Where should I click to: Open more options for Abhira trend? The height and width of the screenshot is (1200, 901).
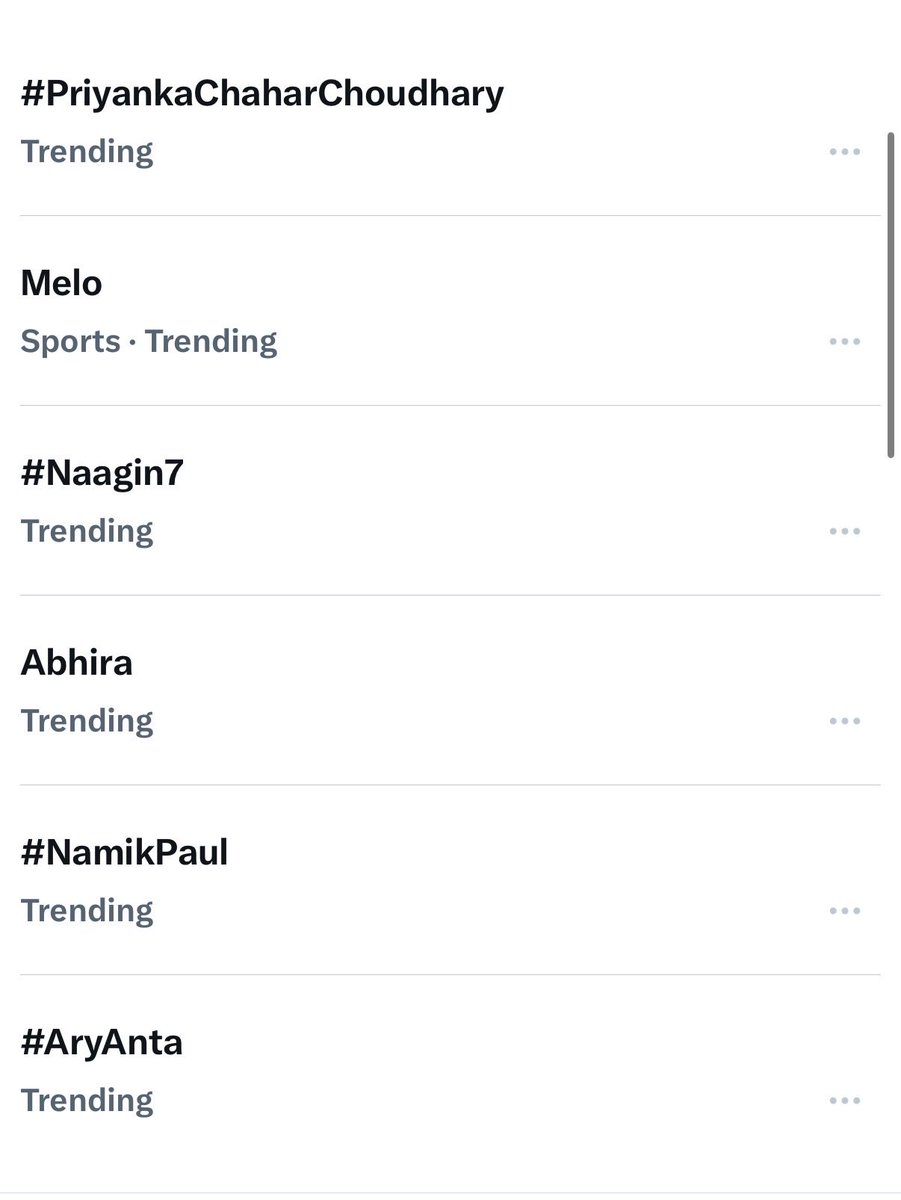844,722
